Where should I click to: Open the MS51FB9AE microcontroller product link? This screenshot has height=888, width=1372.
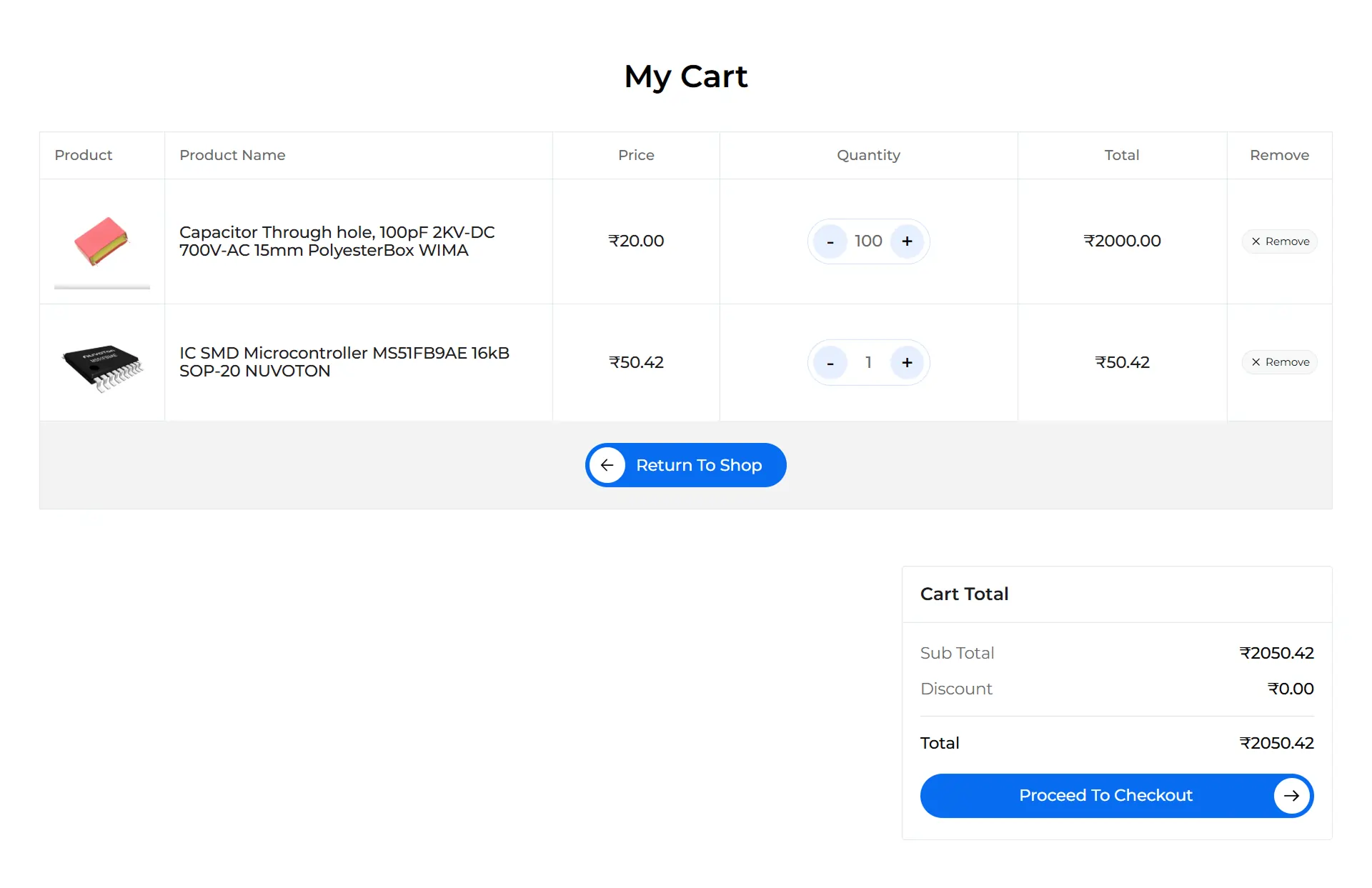point(344,361)
